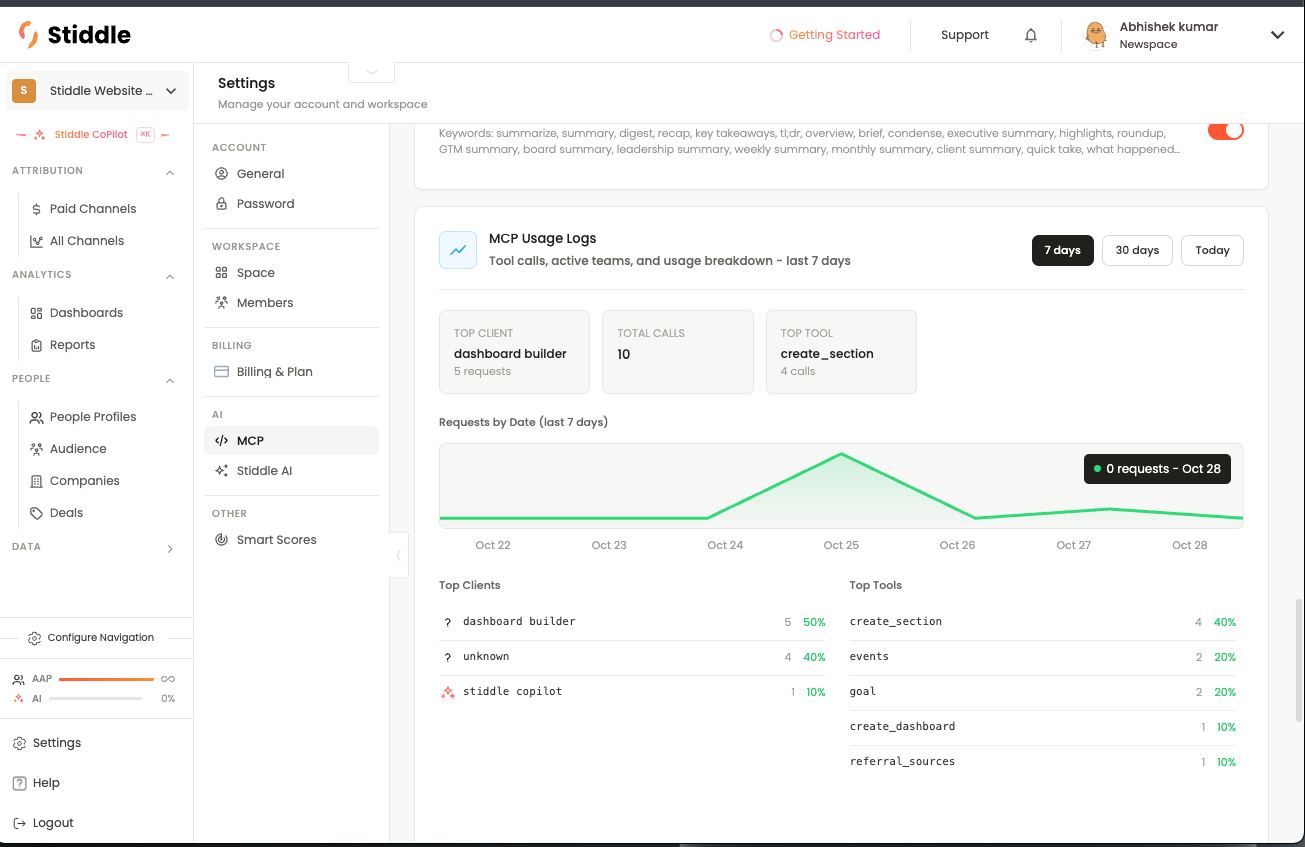Select the MCP settings item

[291, 441]
